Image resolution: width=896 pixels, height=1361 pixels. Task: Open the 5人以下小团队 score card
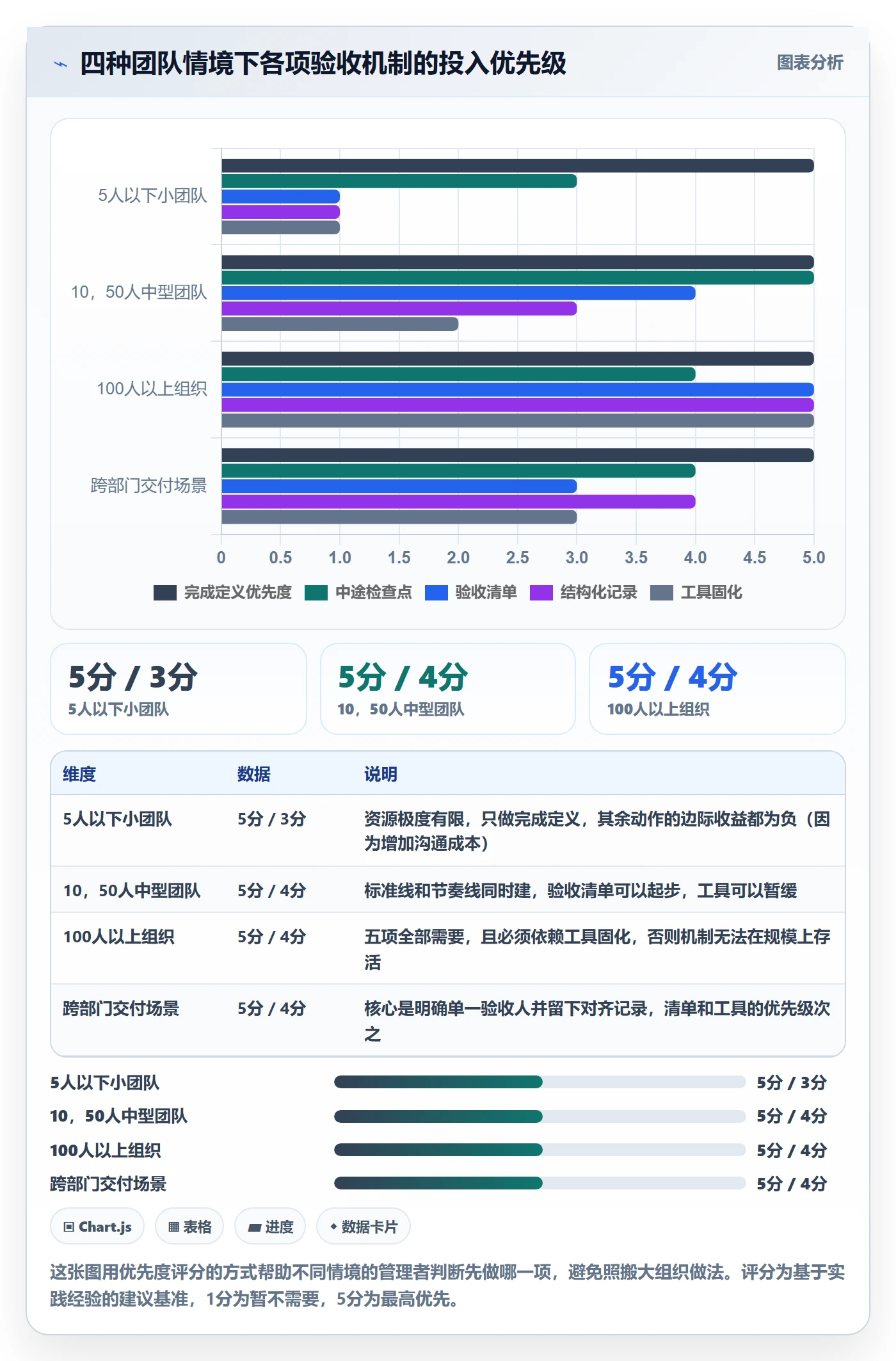pyautogui.click(x=179, y=689)
